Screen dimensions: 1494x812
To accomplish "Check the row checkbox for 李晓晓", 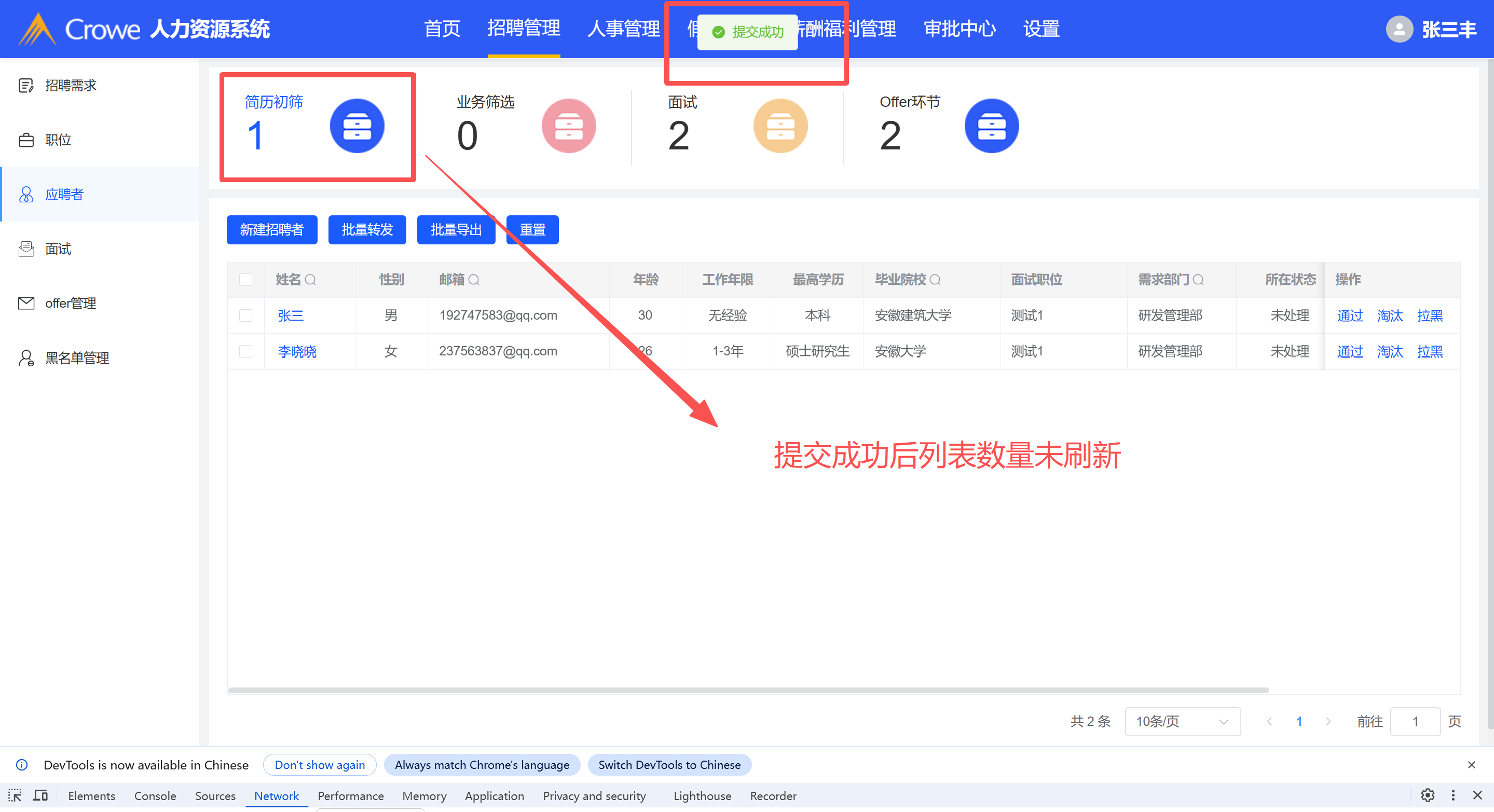I will (246, 351).
